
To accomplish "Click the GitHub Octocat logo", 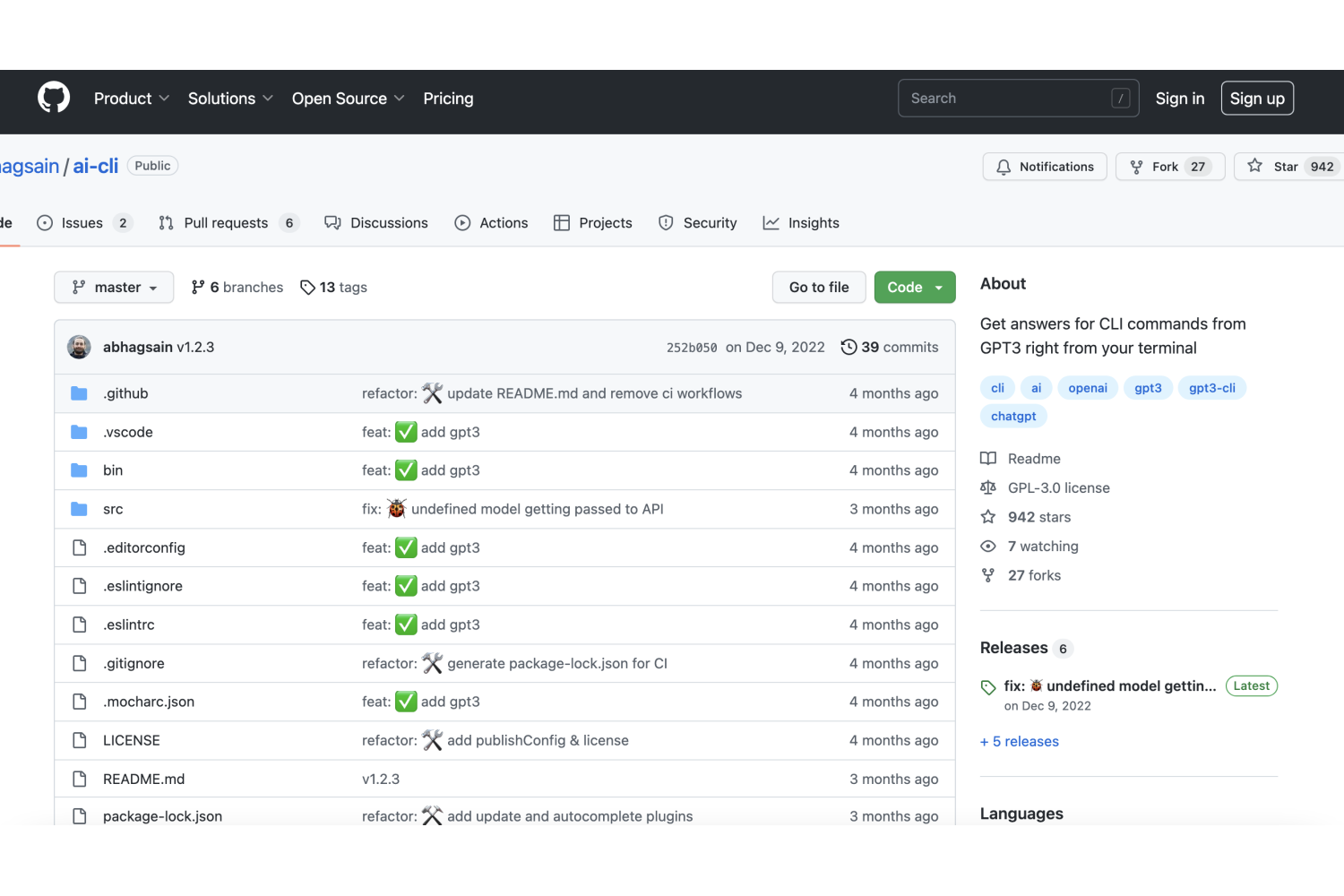I will coord(54,98).
